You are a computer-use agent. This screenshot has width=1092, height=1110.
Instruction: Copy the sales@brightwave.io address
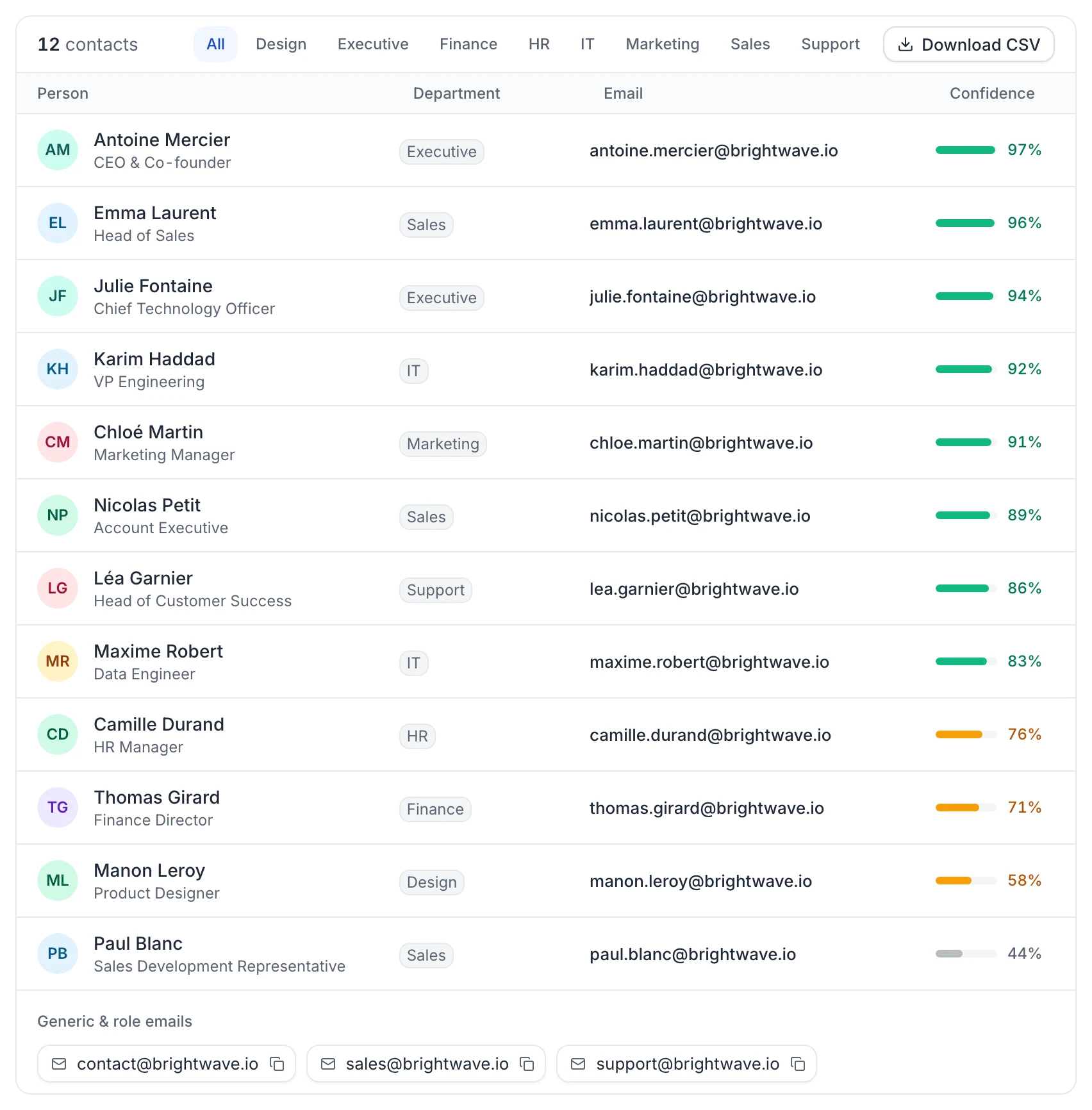pyautogui.click(x=527, y=1064)
